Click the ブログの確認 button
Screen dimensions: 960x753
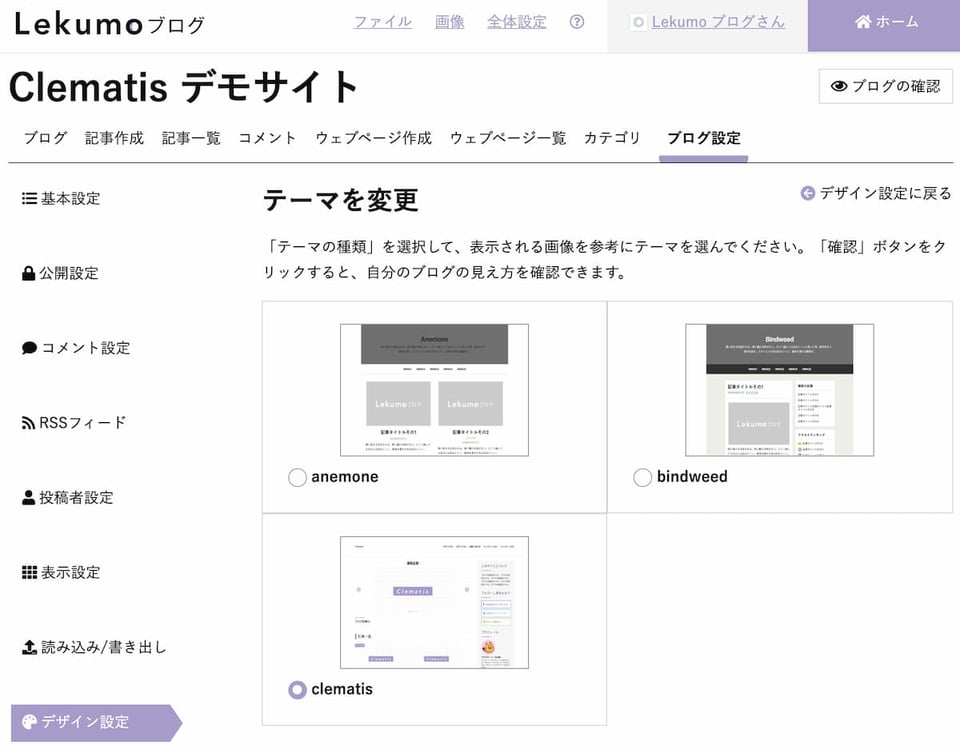pos(886,86)
